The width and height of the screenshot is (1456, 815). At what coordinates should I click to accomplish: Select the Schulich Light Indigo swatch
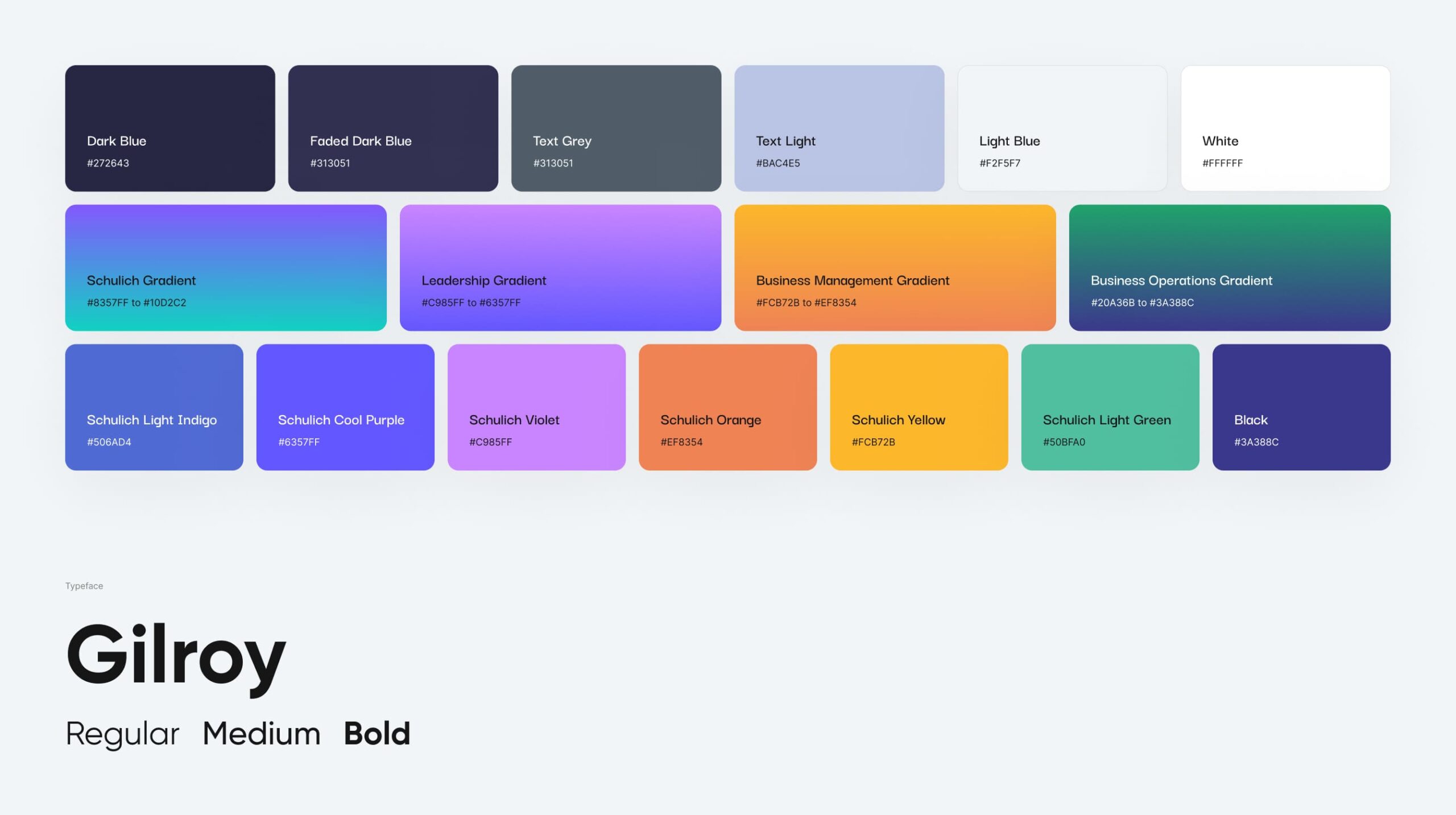(154, 407)
